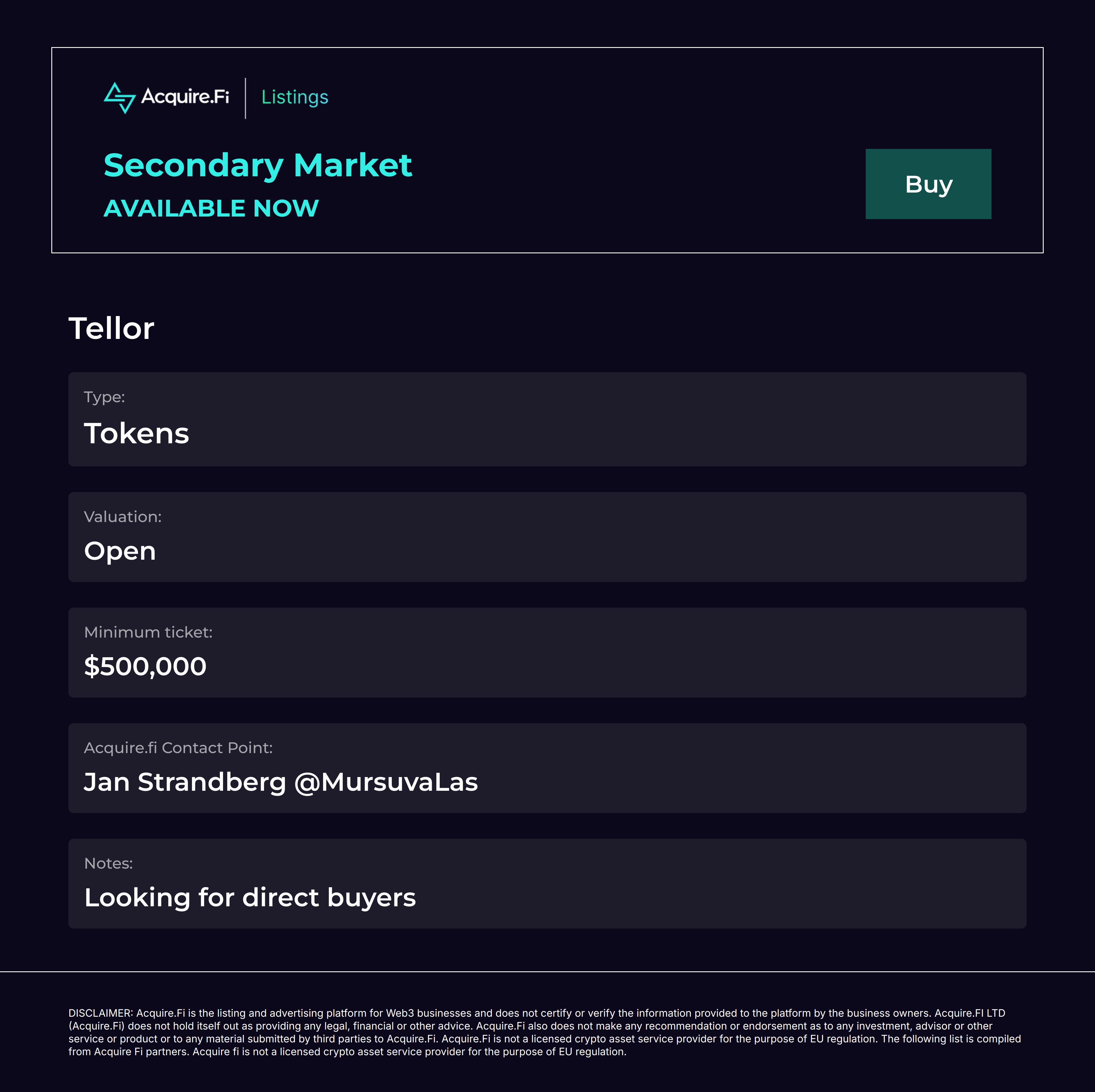Click the Notes label
The image size is (1095, 1092).
click(108, 863)
